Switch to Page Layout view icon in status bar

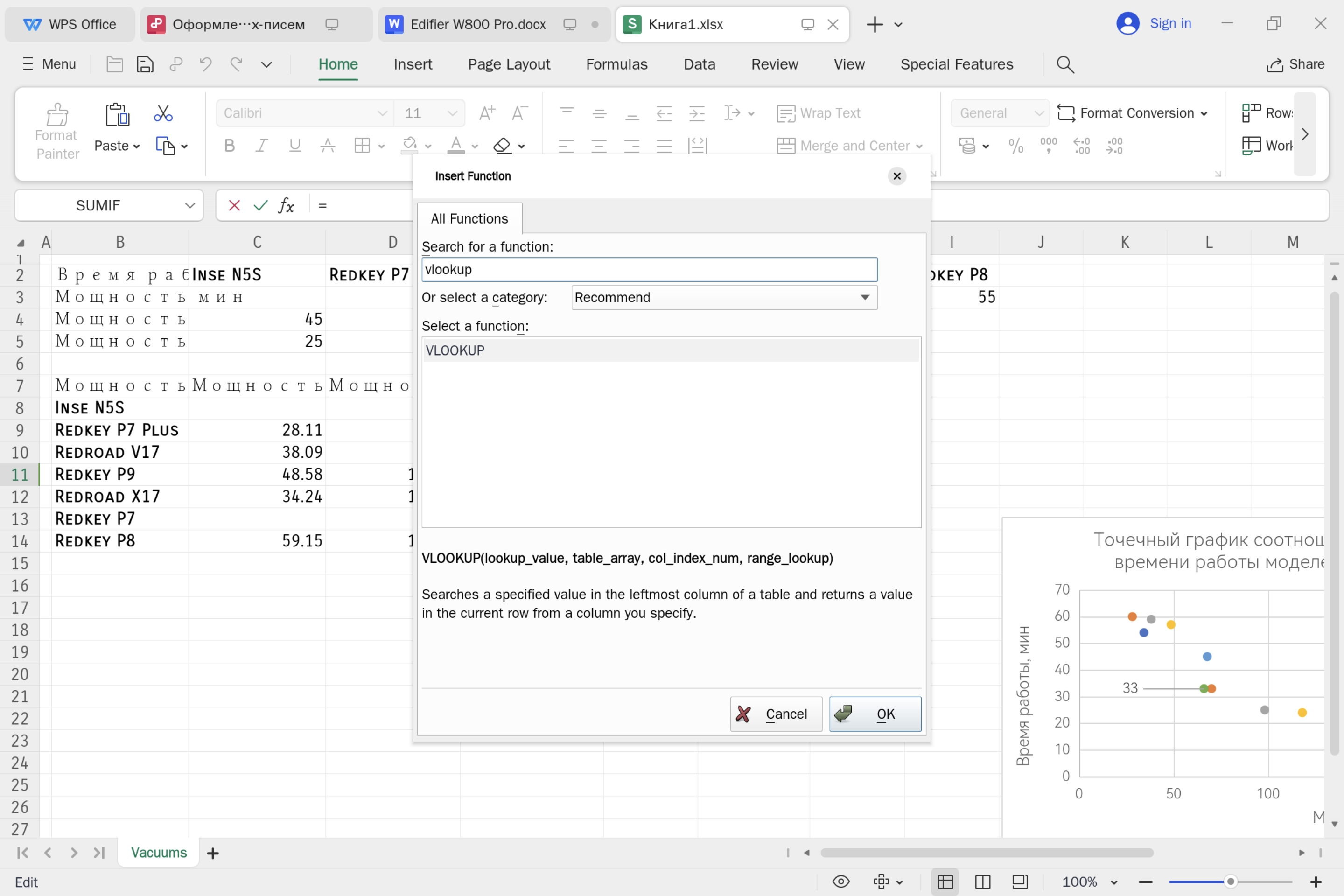pyautogui.click(x=1020, y=882)
